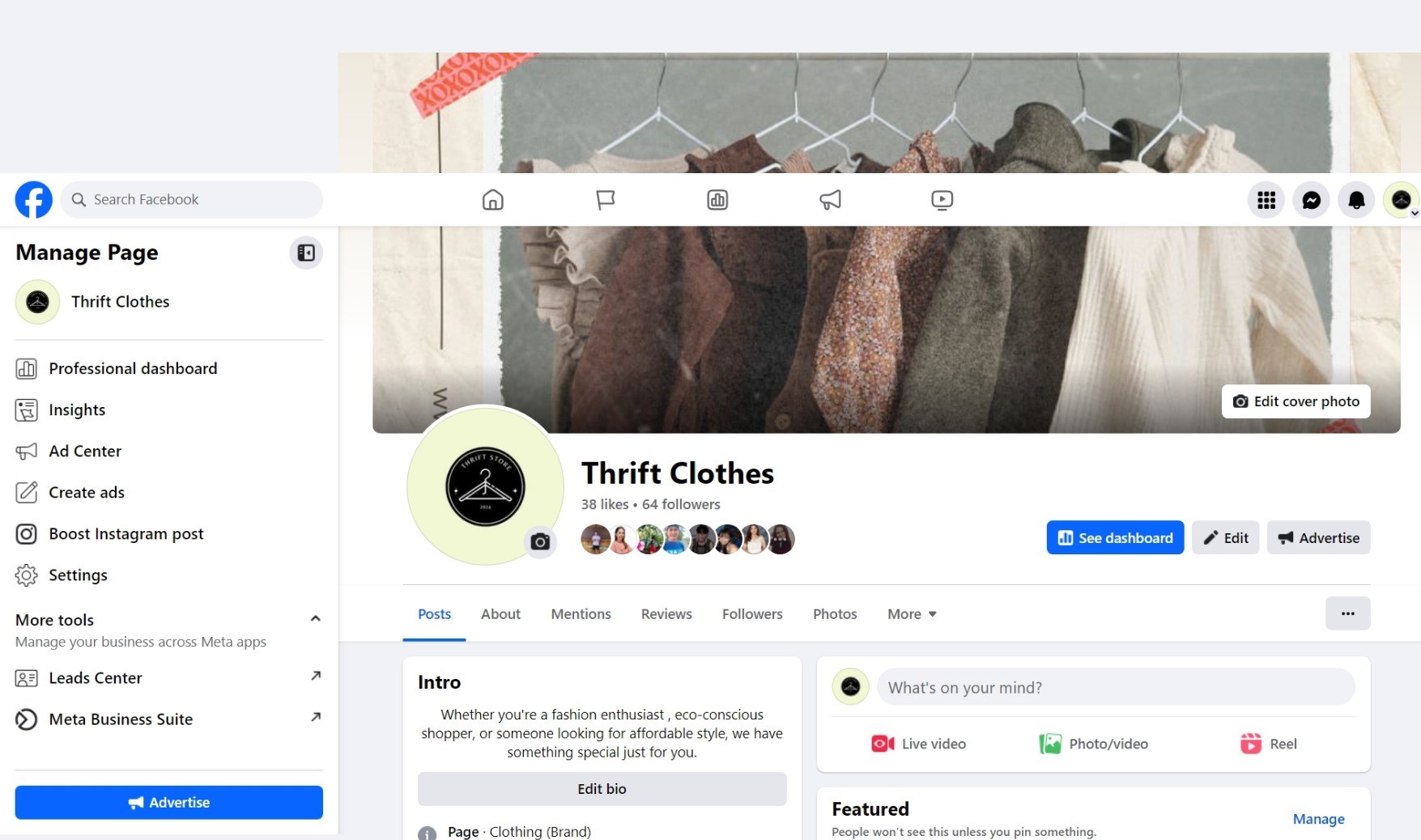The height and width of the screenshot is (840, 1421).
Task: Collapse the More tools section
Action: coord(316,619)
